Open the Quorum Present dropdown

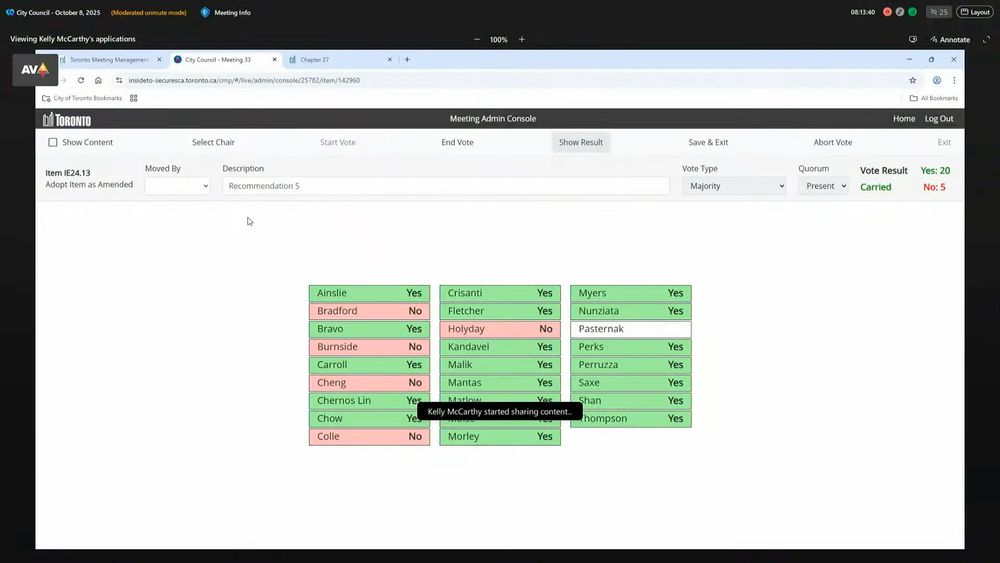(x=823, y=186)
